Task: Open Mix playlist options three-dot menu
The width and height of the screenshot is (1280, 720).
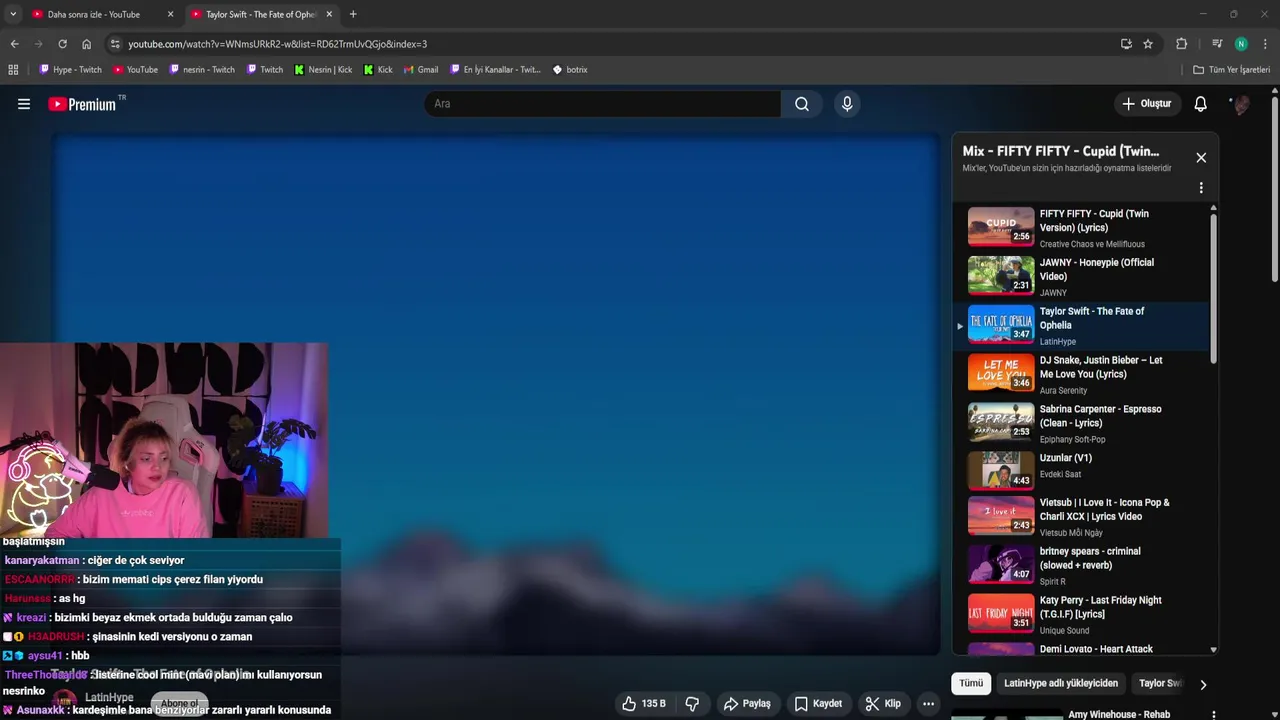Action: [1201, 188]
